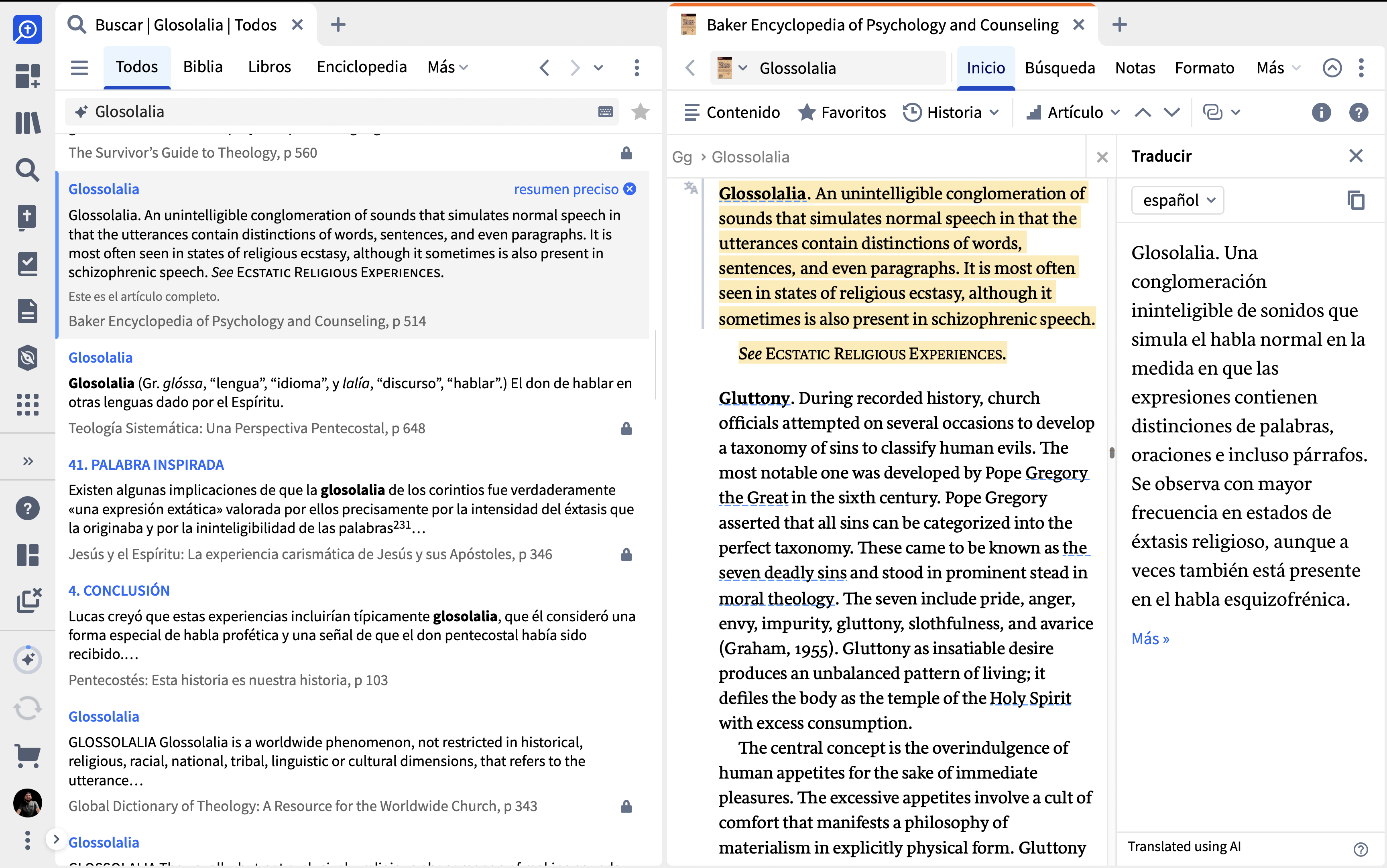
Task: Click the magnifier Search icon in sidebar
Action: [28, 170]
